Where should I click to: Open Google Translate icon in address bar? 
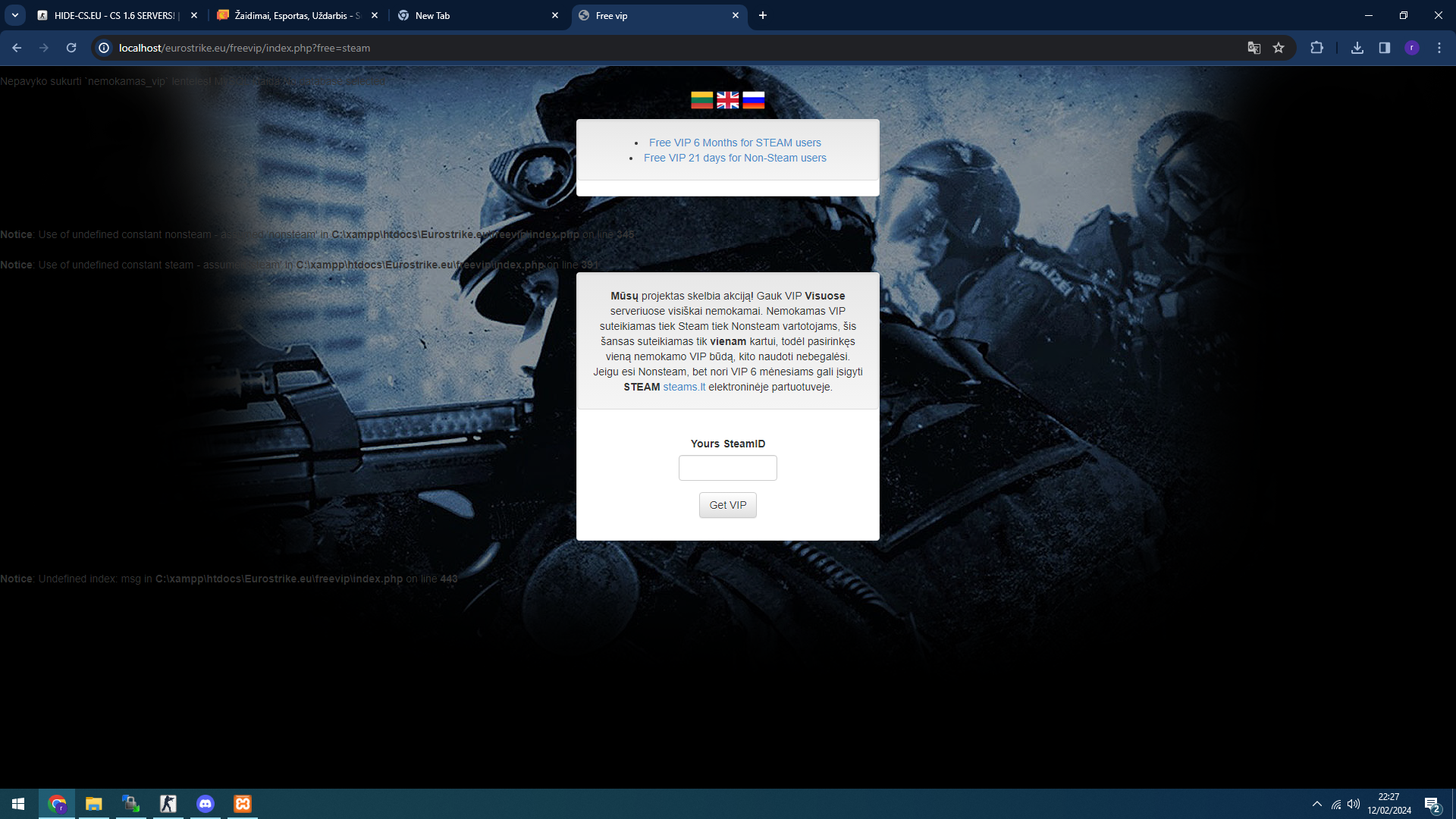coord(1254,48)
